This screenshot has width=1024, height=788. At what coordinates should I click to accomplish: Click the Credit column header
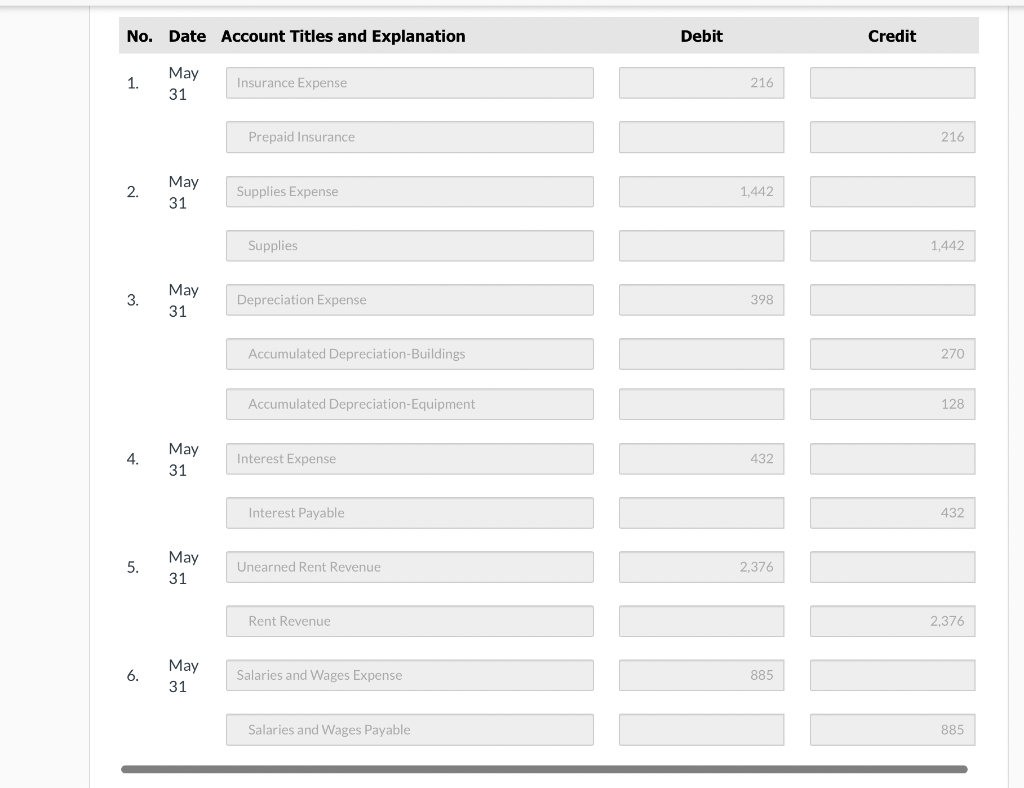[891, 36]
